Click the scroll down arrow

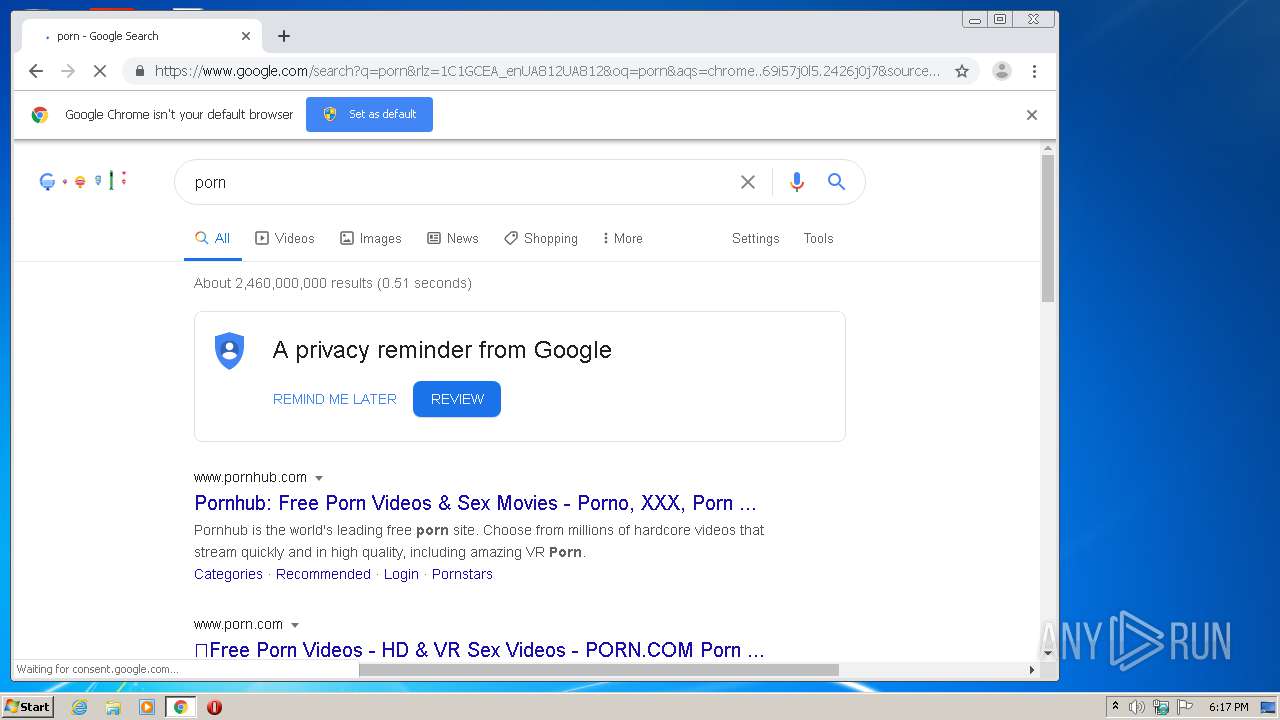[1048, 653]
